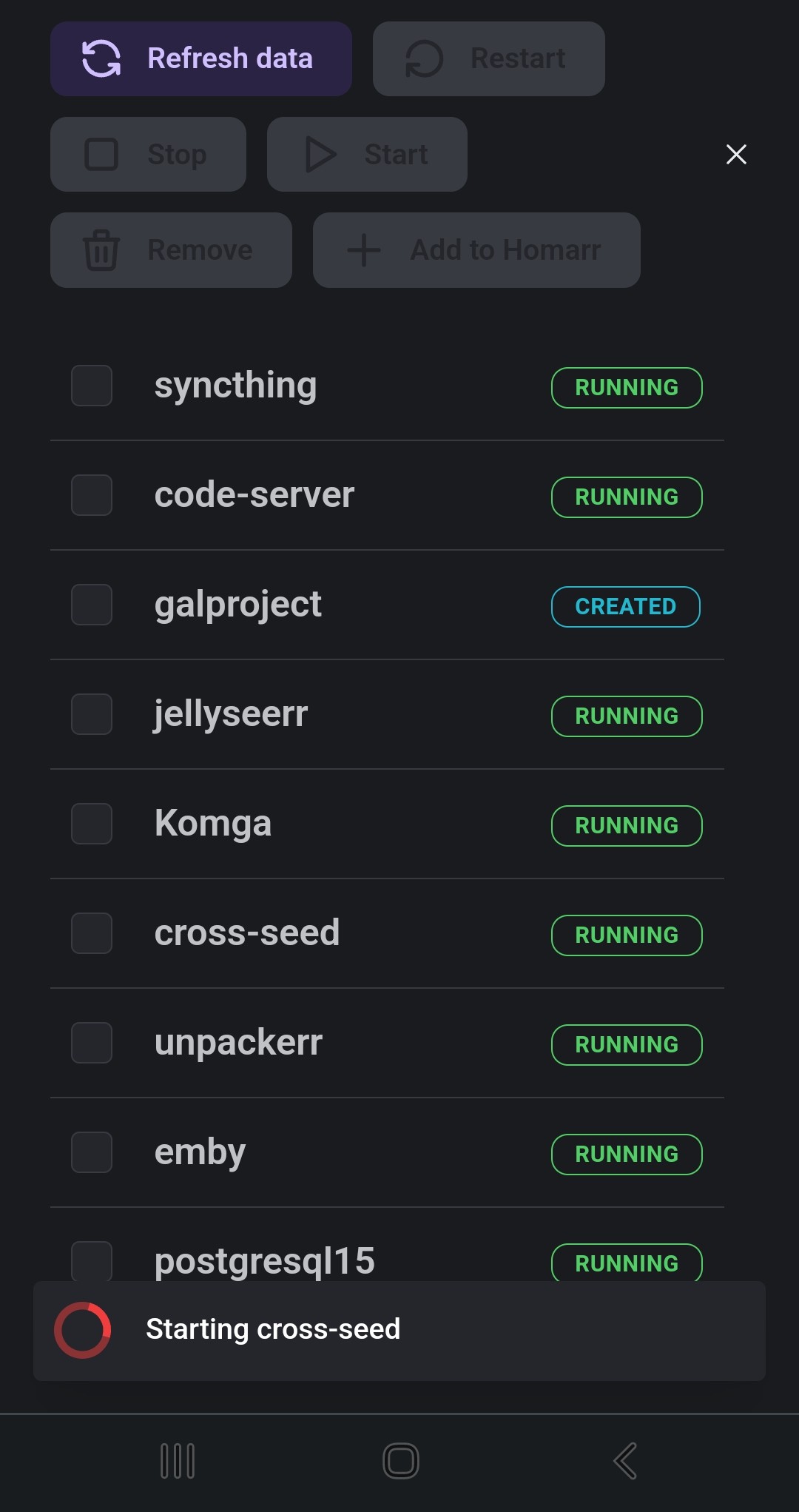Select the code-server checkbox

91,495
